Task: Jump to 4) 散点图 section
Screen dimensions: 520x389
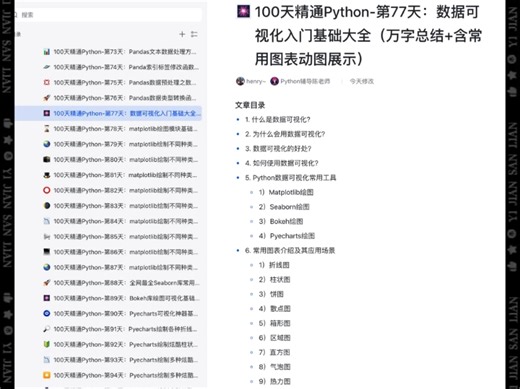Action: pos(274,309)
